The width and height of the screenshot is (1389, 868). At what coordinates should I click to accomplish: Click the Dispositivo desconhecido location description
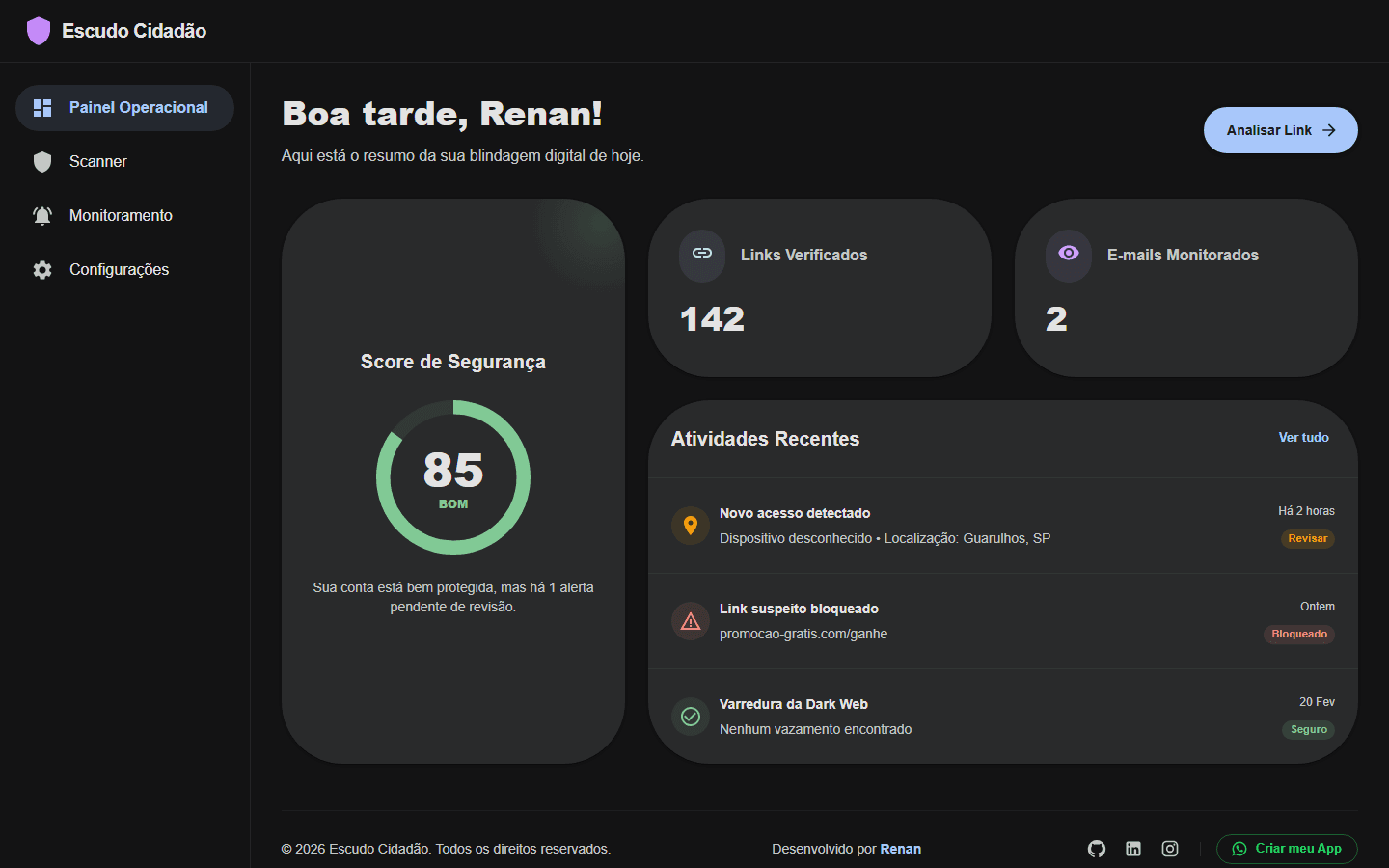point(885,538)
